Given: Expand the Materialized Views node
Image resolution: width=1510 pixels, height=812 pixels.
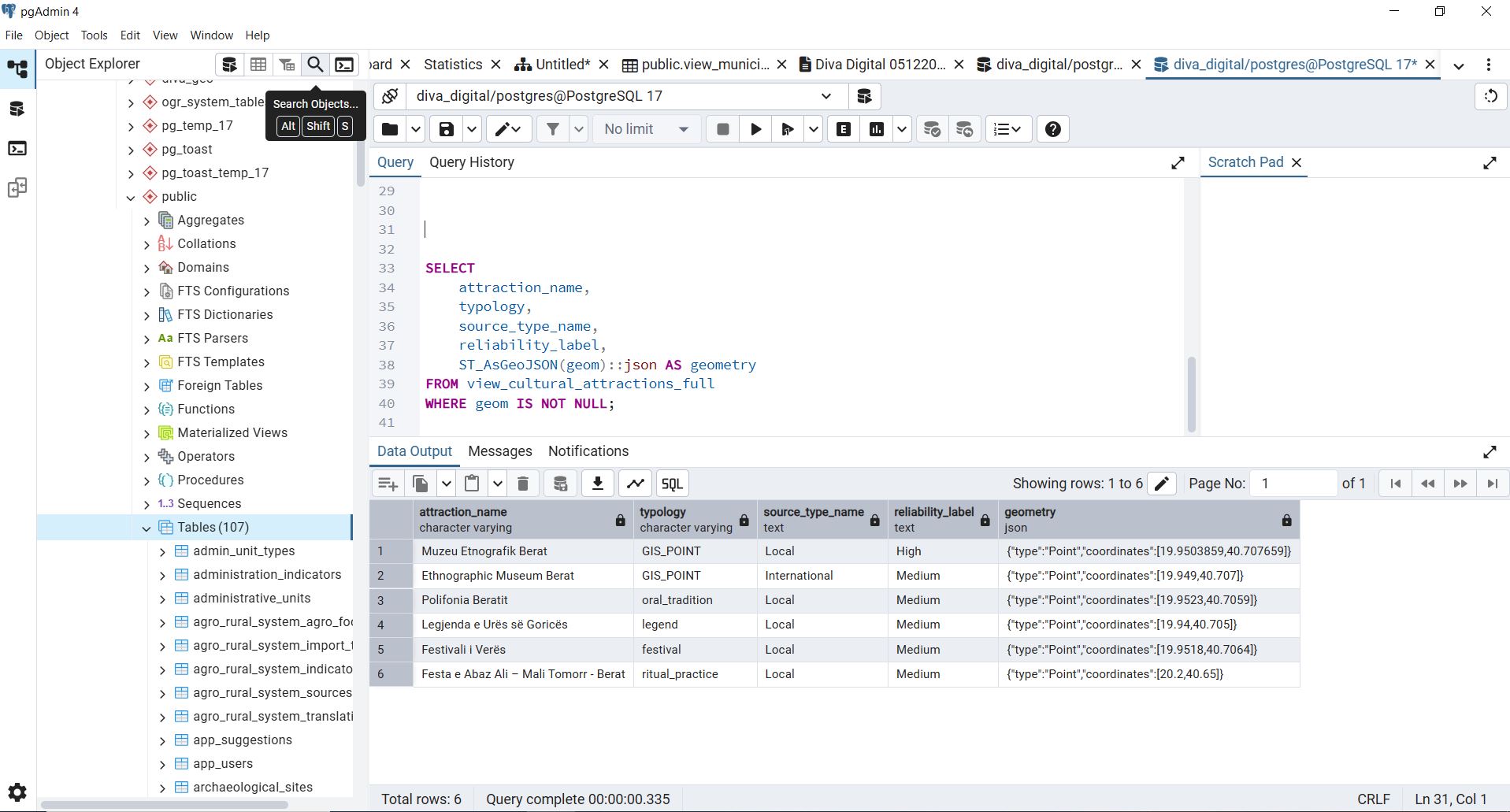Looking at the screenshot, I should [x=146, y=433].
